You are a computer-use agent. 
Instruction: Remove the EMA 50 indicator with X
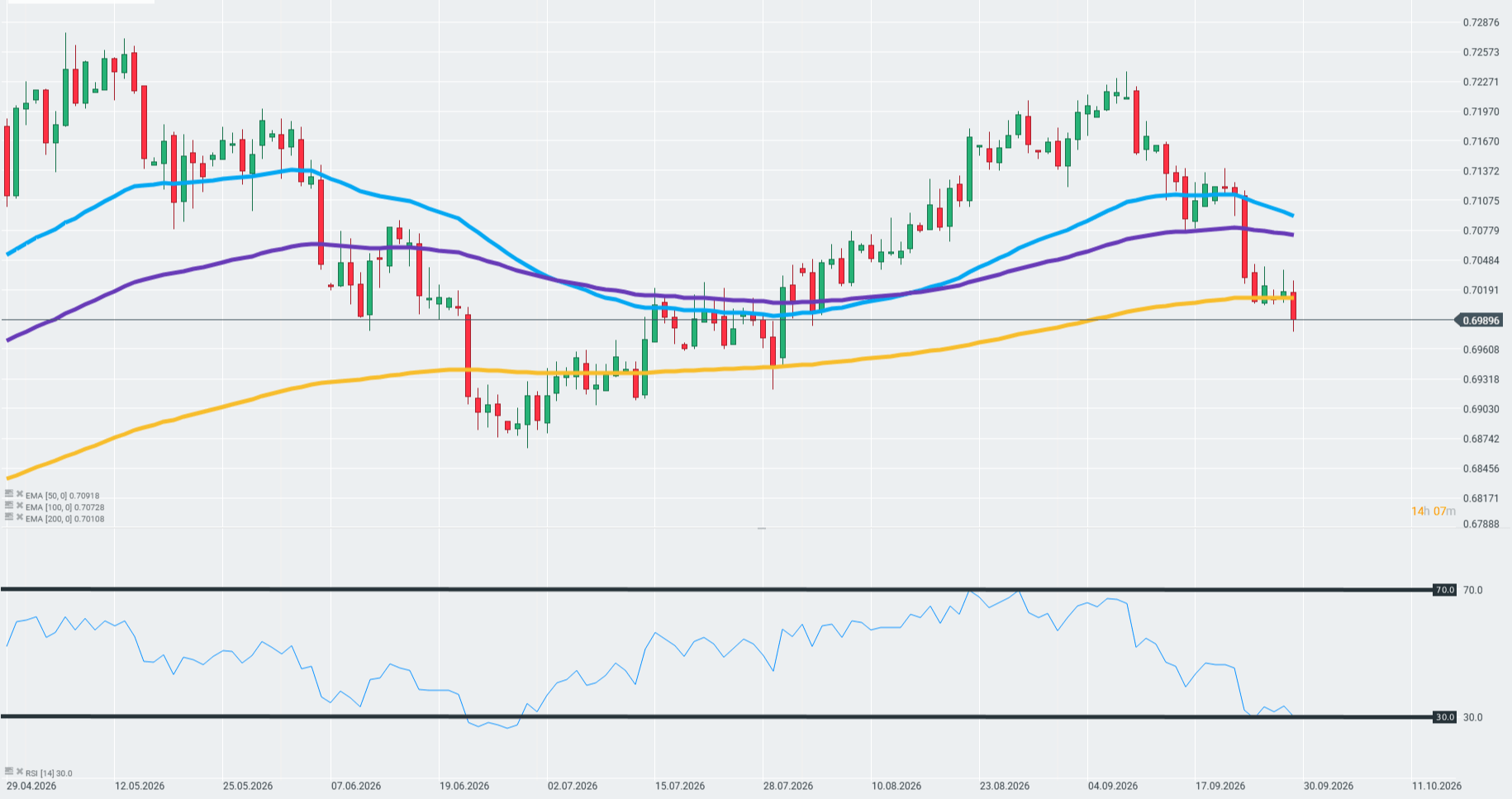(20, 494)
